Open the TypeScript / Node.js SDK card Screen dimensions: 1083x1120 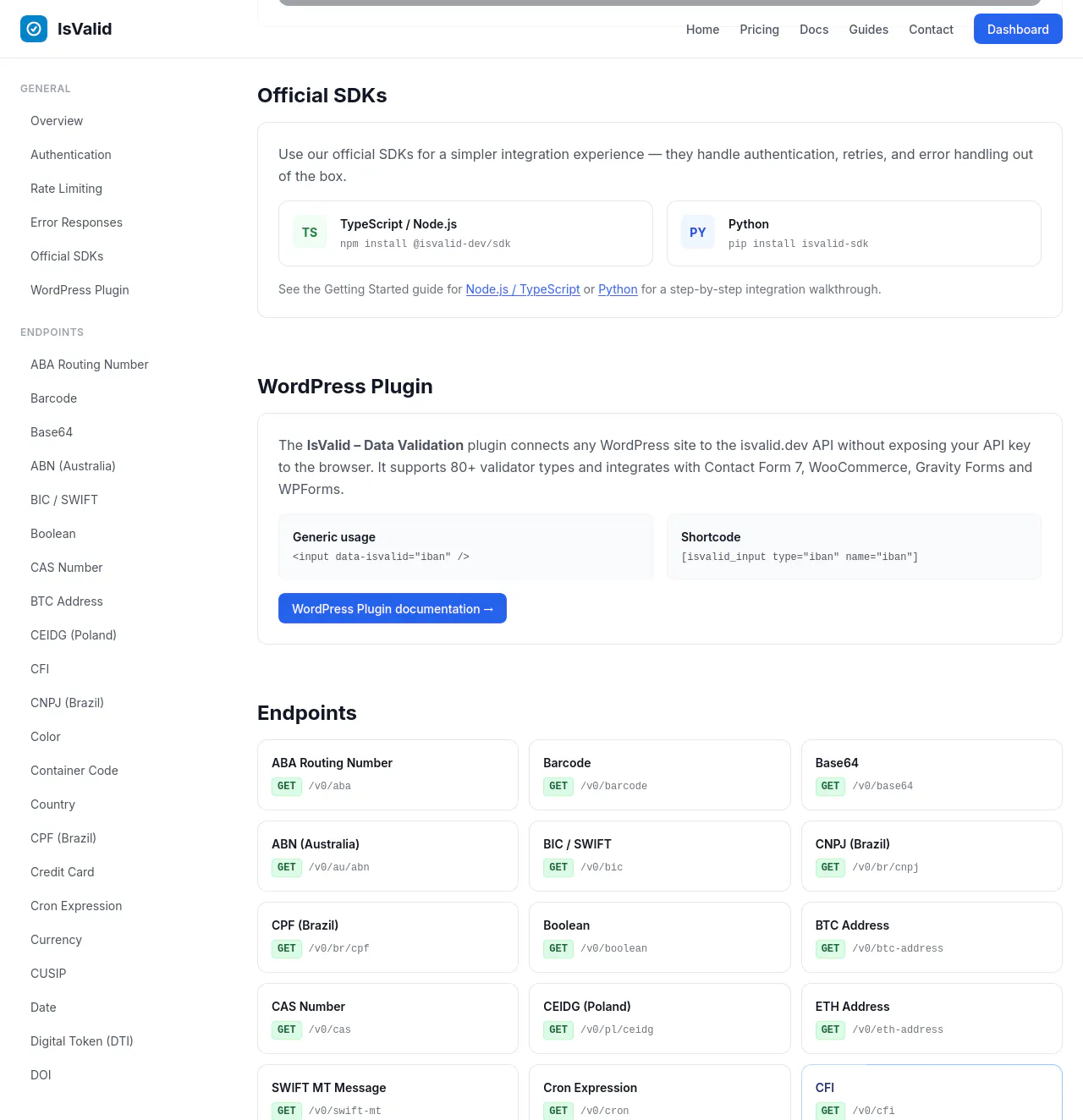(465, 233)
